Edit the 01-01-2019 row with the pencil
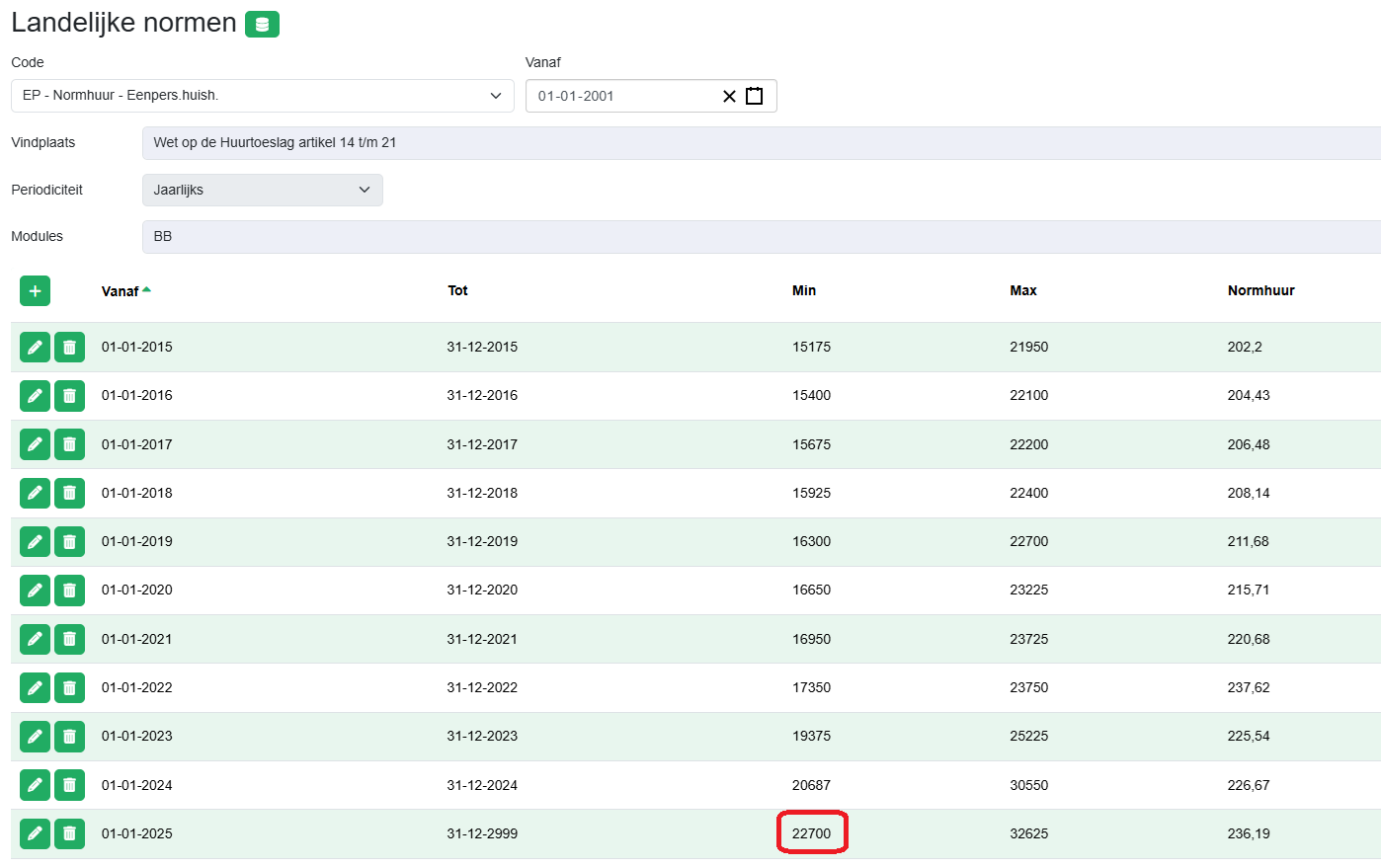This screenshot has width=1381, height=868. [x=35, y=542]
